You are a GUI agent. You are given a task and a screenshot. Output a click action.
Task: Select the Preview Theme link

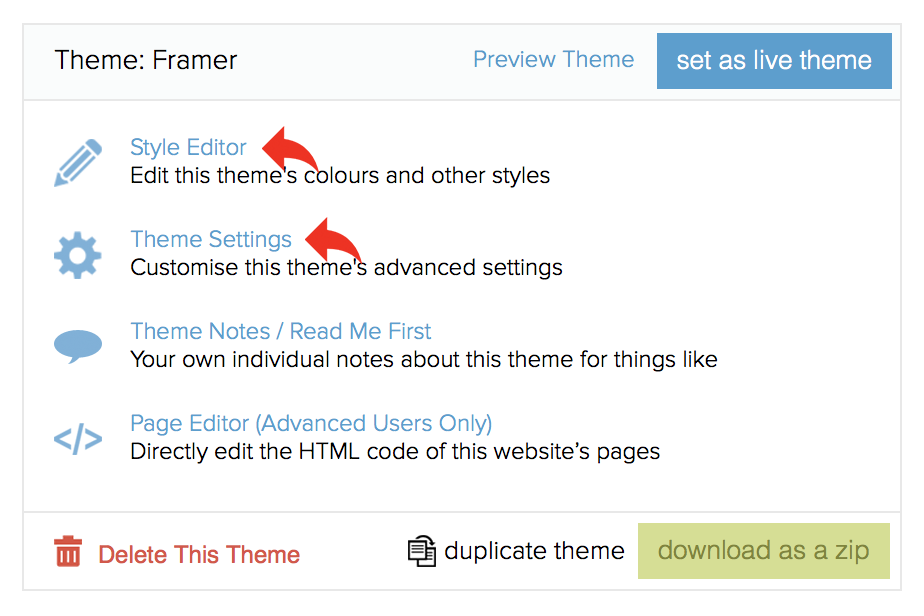pyautogui.click(x=553, y=60)
